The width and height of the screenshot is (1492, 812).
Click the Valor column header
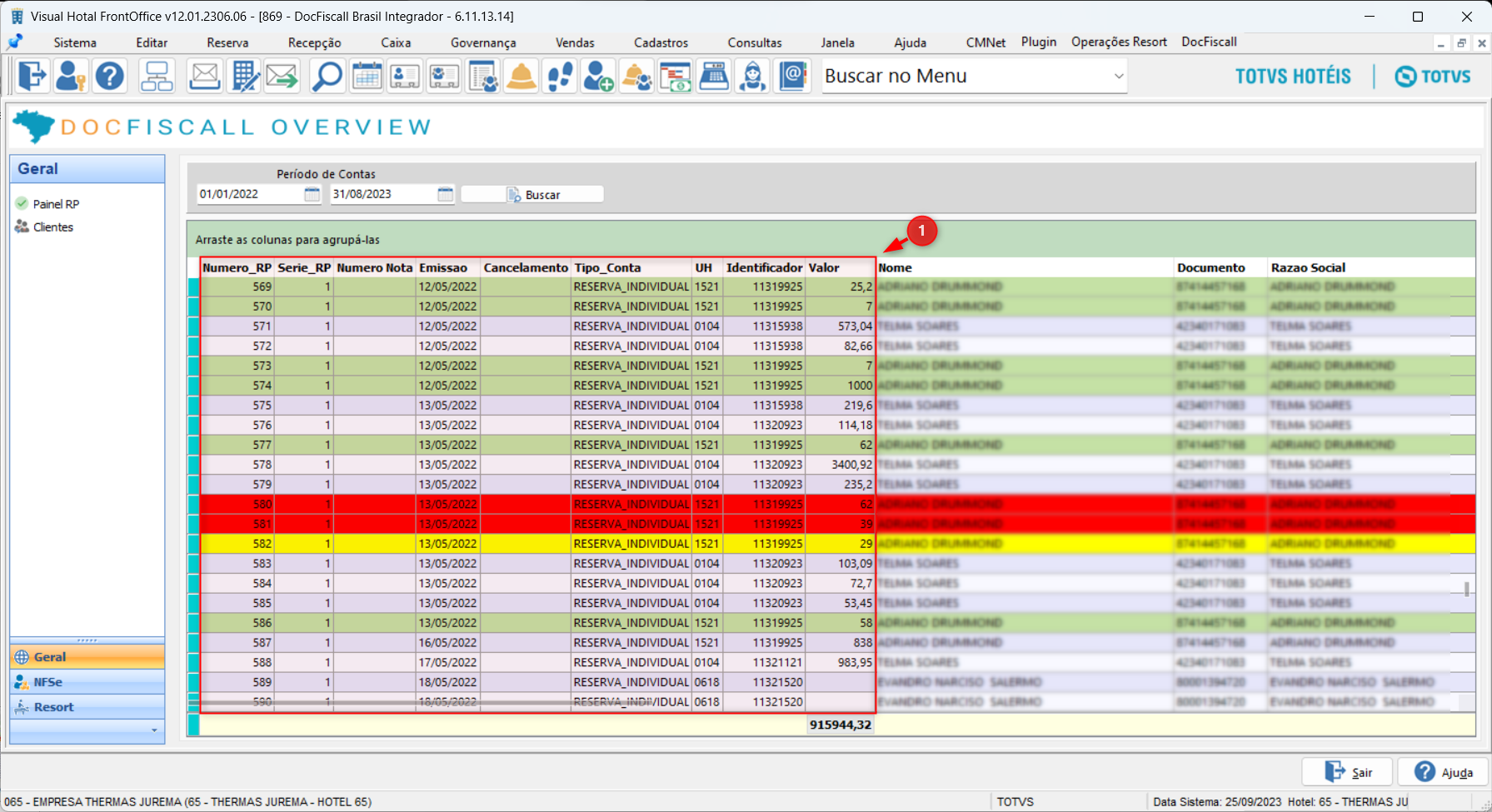point(841,267)
